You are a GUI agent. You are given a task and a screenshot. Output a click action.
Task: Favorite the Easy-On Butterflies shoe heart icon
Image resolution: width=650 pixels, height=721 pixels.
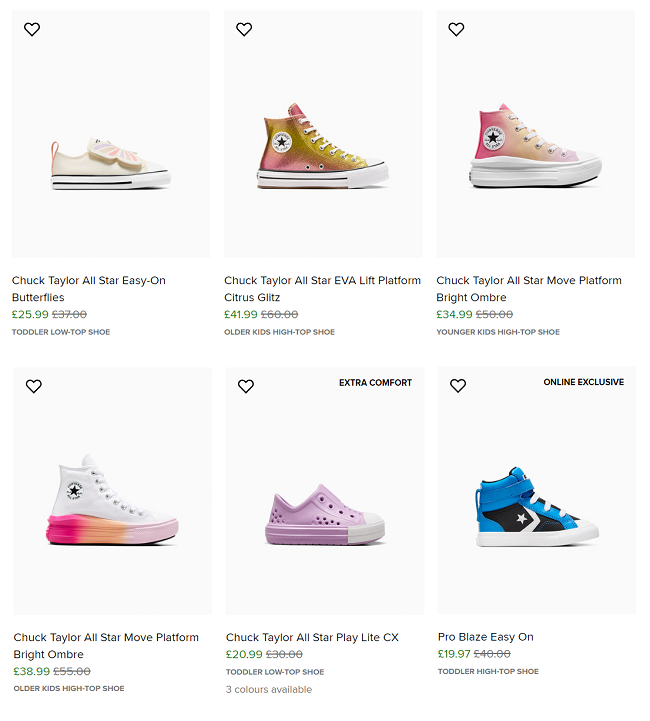(x=32, y=30)
